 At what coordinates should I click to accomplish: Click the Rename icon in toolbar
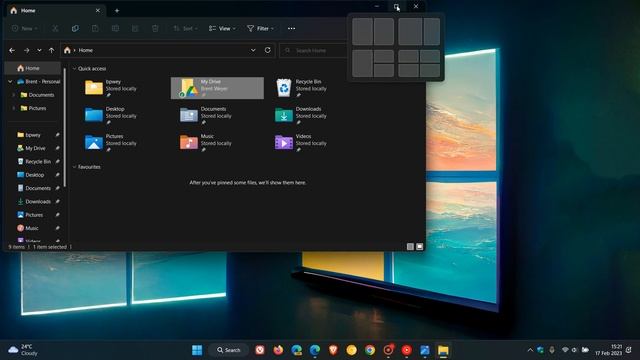[x=115, y=29]
